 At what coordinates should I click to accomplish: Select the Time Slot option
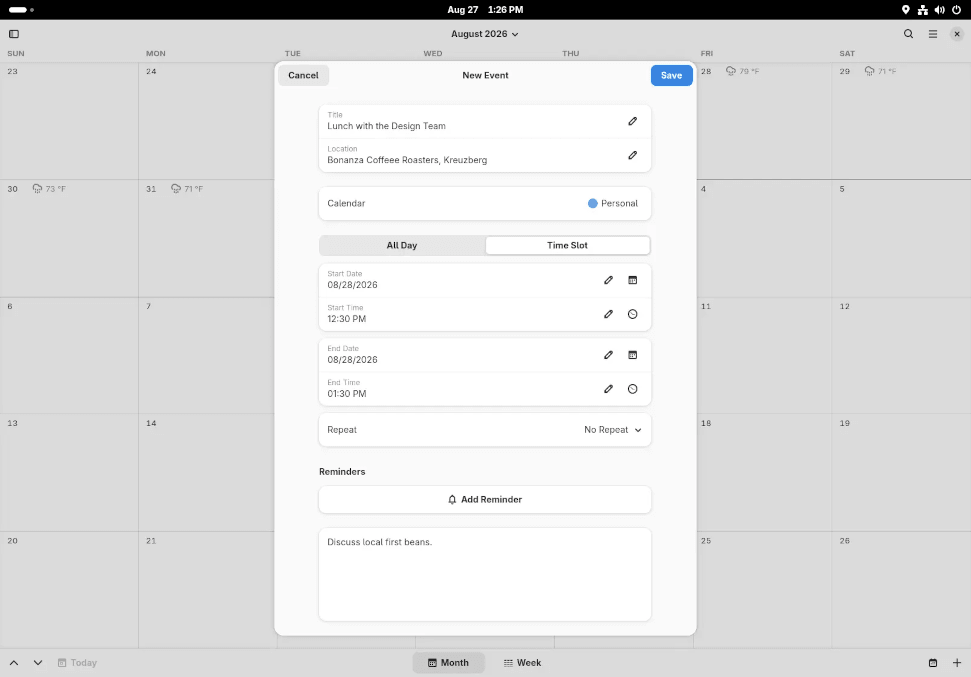(x=567, y=245)
